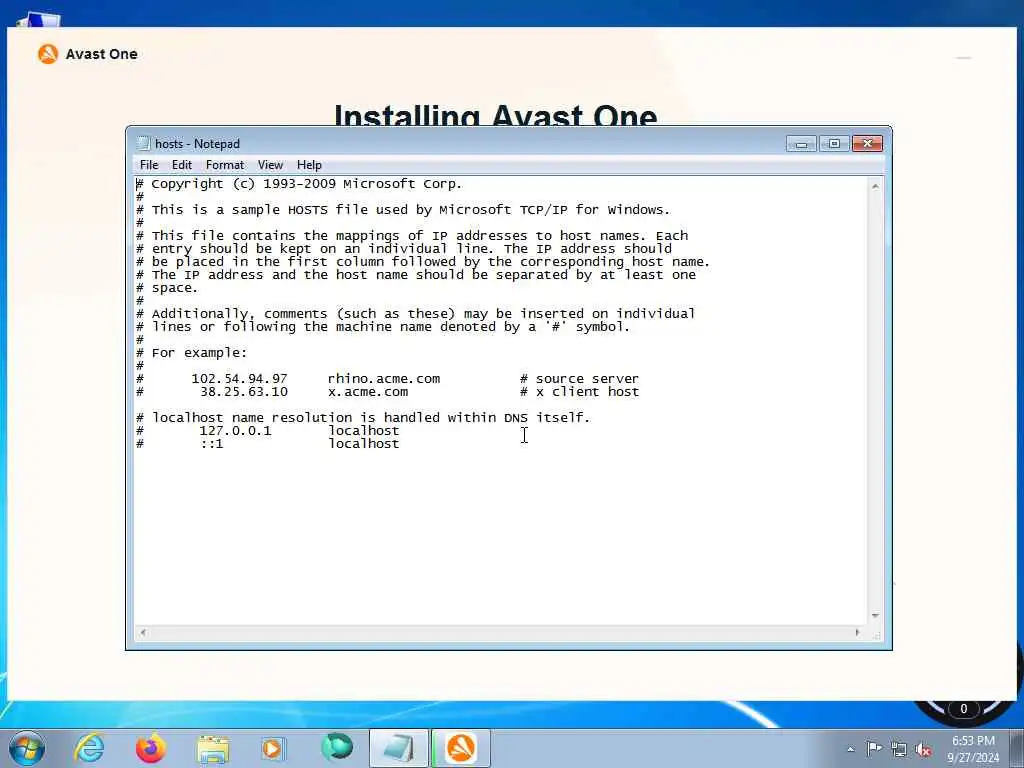Close the hosts Notepad window
The height and width of the screenshot is (768, 1024).
tap(867, 144)
